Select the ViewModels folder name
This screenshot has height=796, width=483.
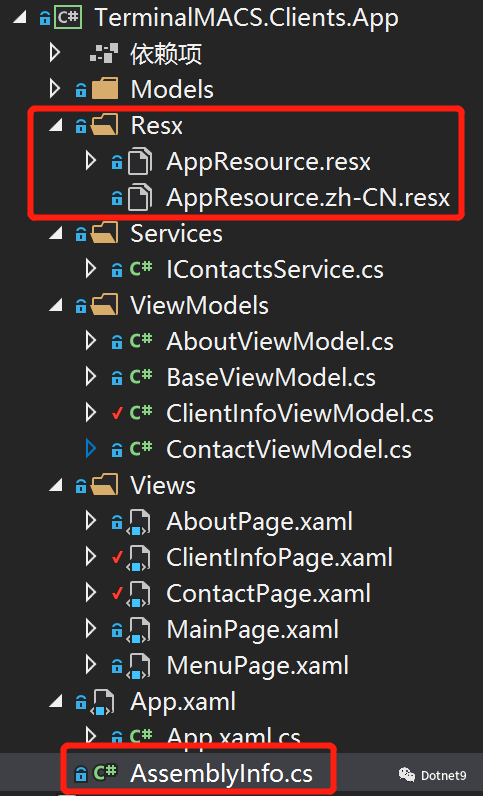[x=200, y=306]
